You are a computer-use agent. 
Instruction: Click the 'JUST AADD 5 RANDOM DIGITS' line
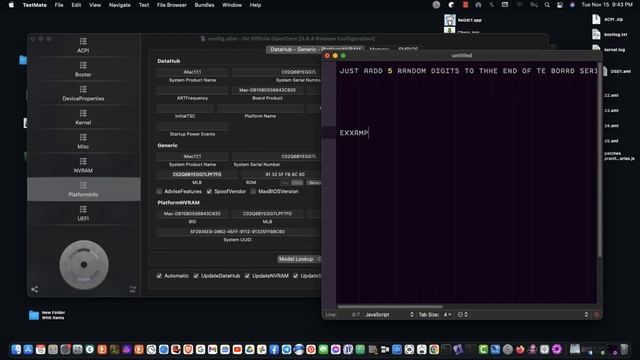(468, 71)
